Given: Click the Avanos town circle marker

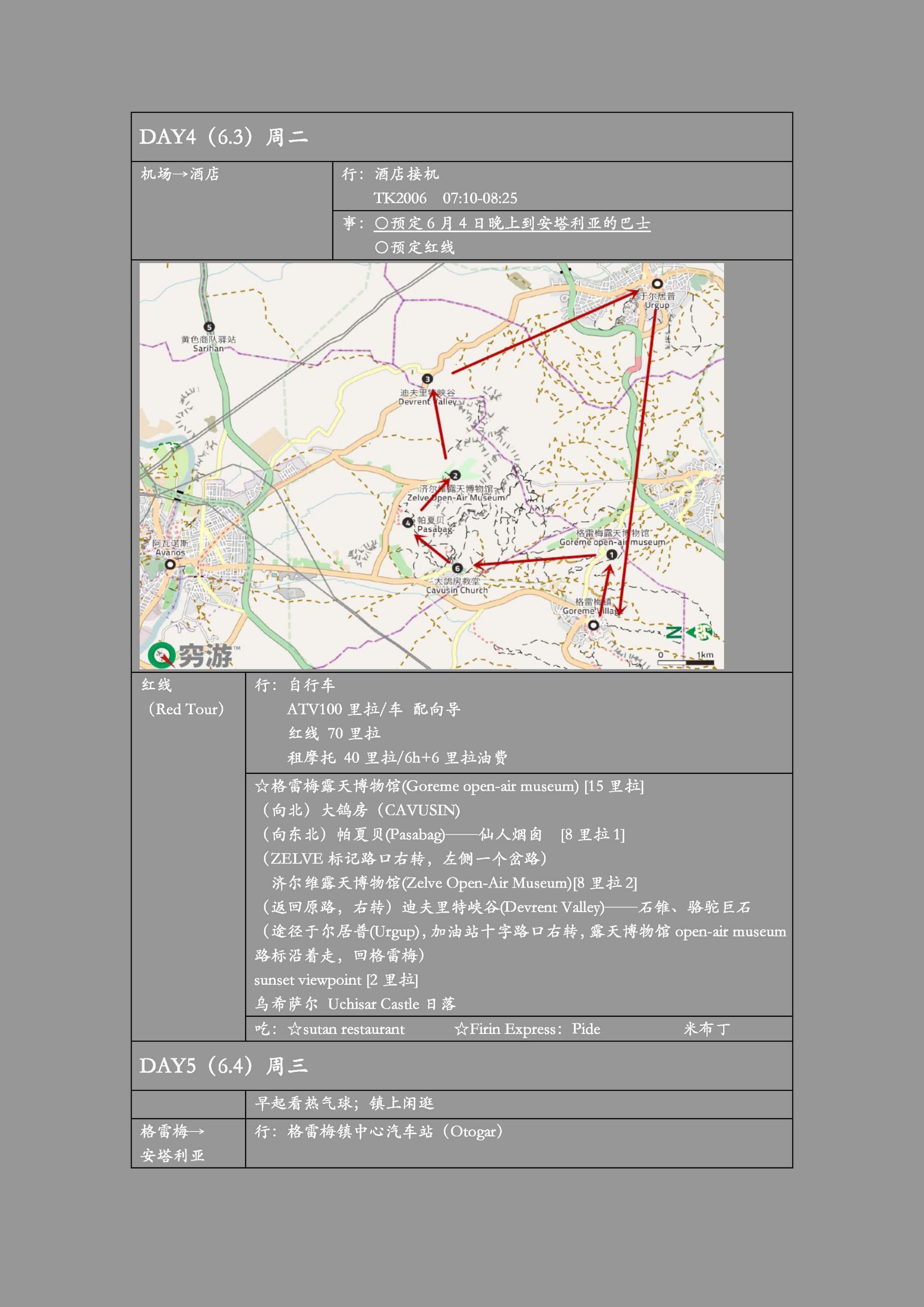Looking at the screenshot, I should (x=170, y=564).
